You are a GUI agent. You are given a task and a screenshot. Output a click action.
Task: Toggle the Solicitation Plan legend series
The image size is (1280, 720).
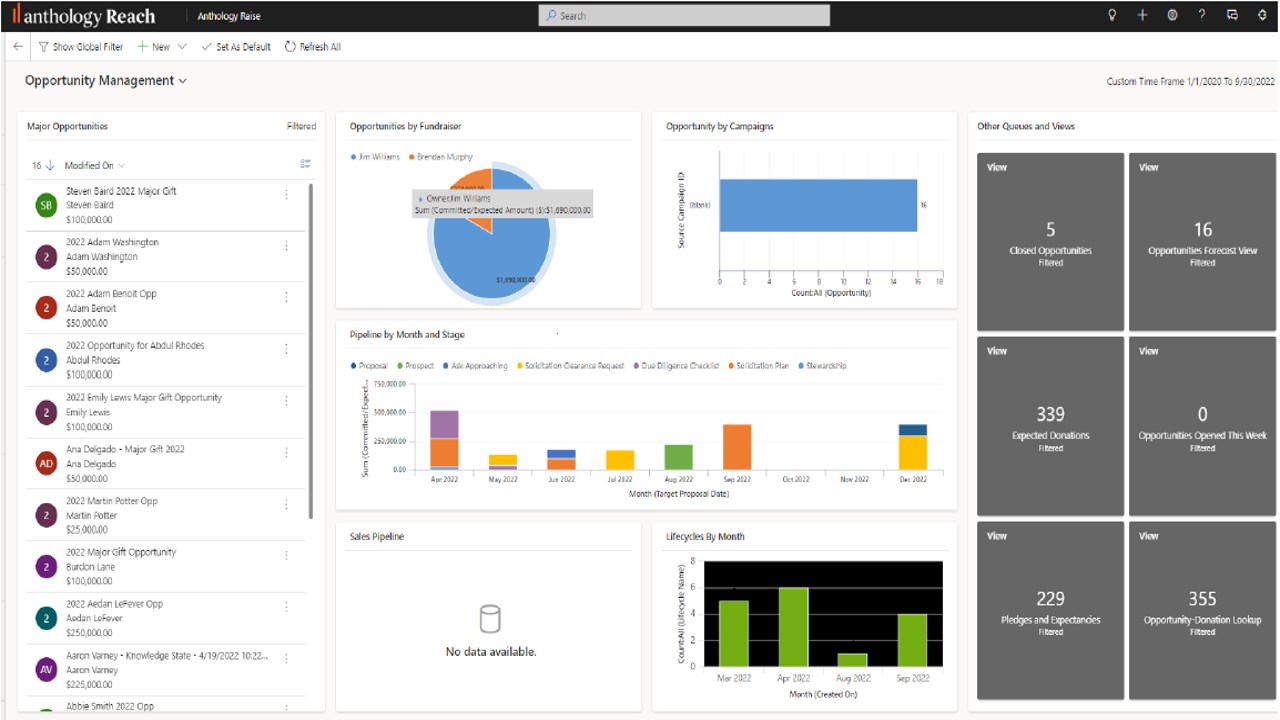[758, 366]
